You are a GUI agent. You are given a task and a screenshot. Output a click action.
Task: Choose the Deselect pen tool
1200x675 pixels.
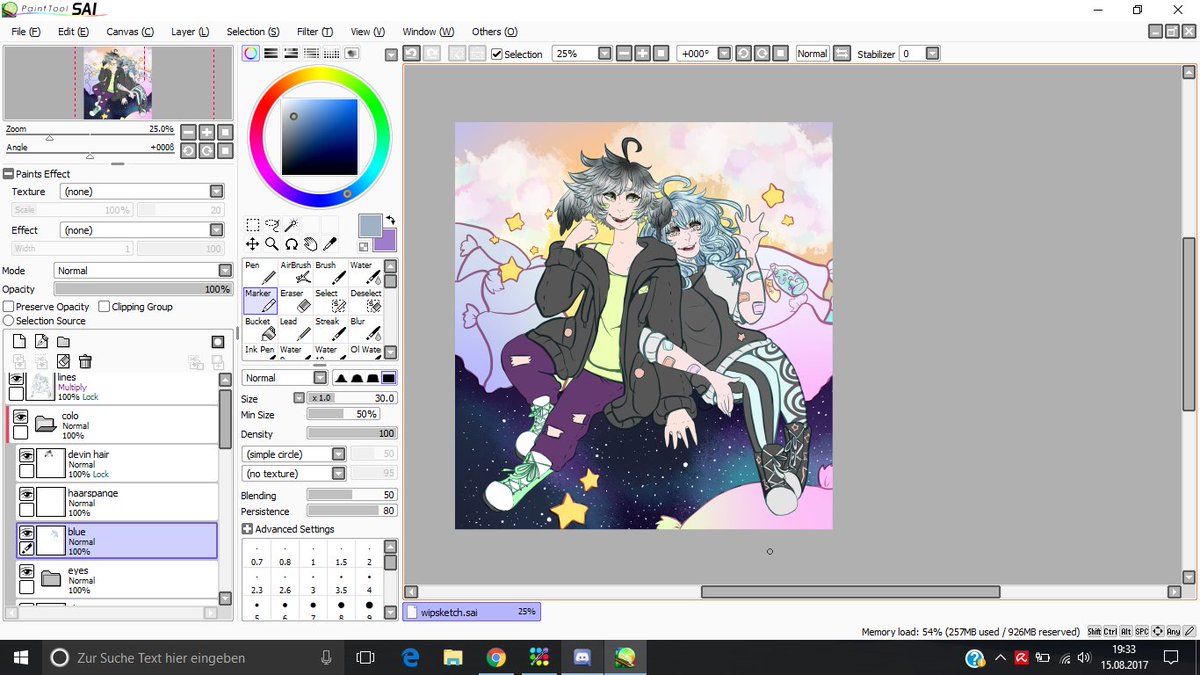(x=365, y=300)
